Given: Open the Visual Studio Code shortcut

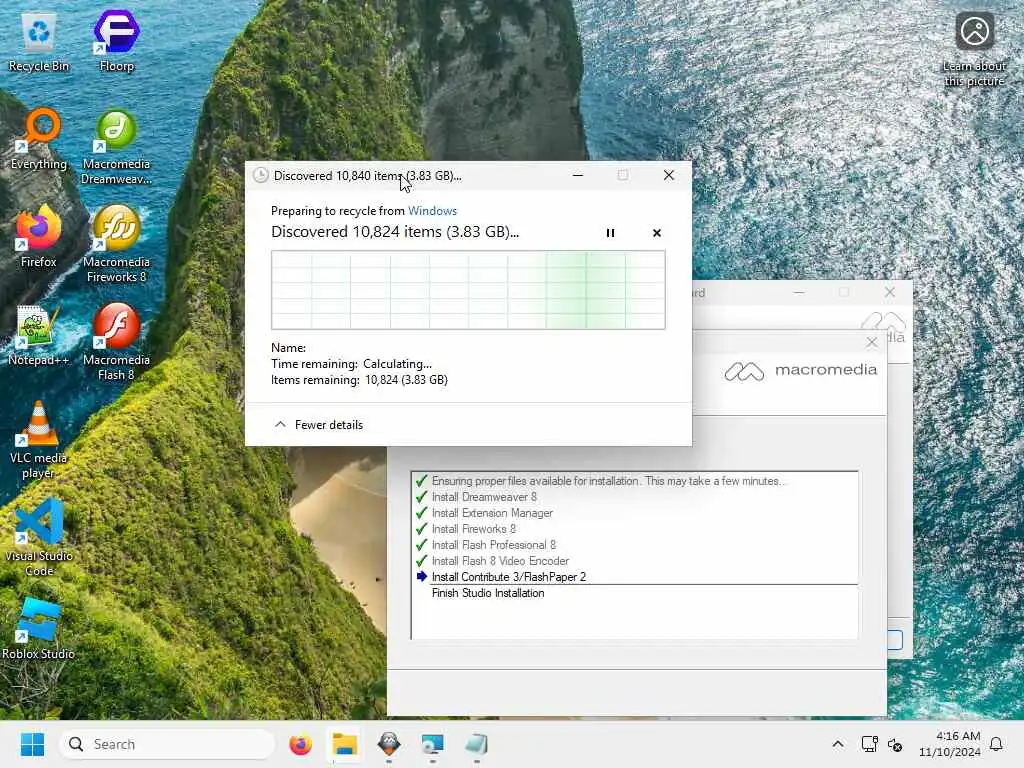Looking at the screenshot, I should (39, 538).
